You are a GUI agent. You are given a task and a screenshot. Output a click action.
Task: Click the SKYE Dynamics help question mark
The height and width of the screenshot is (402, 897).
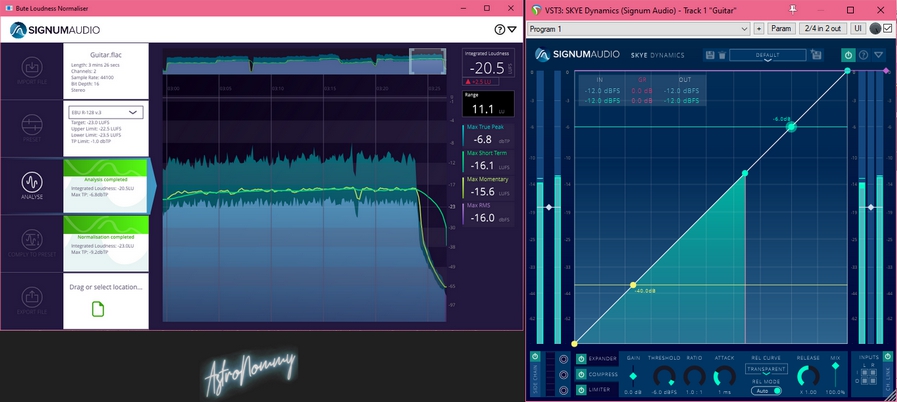863,56
